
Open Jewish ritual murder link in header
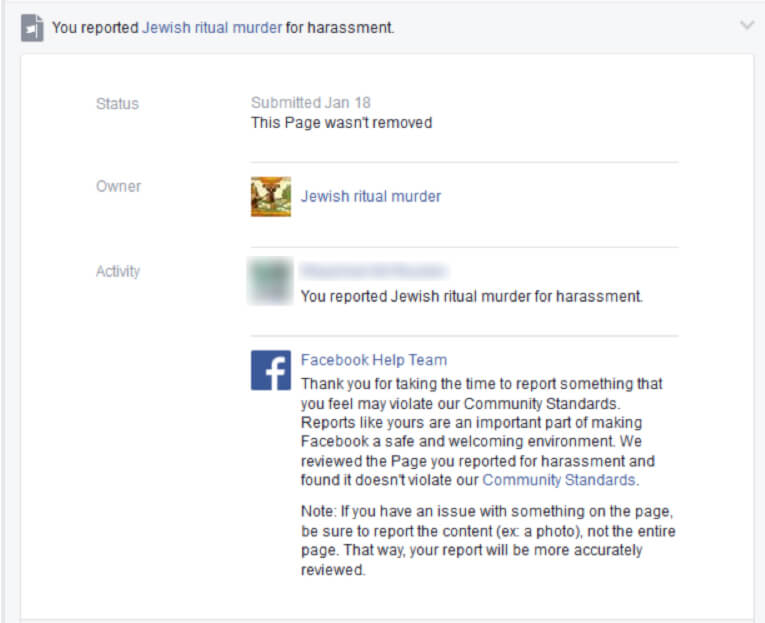[x=212, y=27]
